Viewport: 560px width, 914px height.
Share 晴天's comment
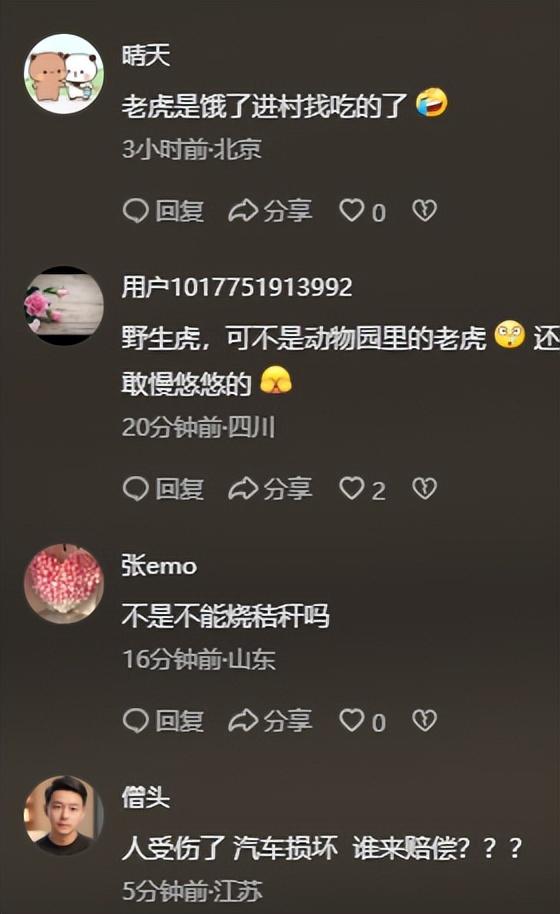coord(270,211)
